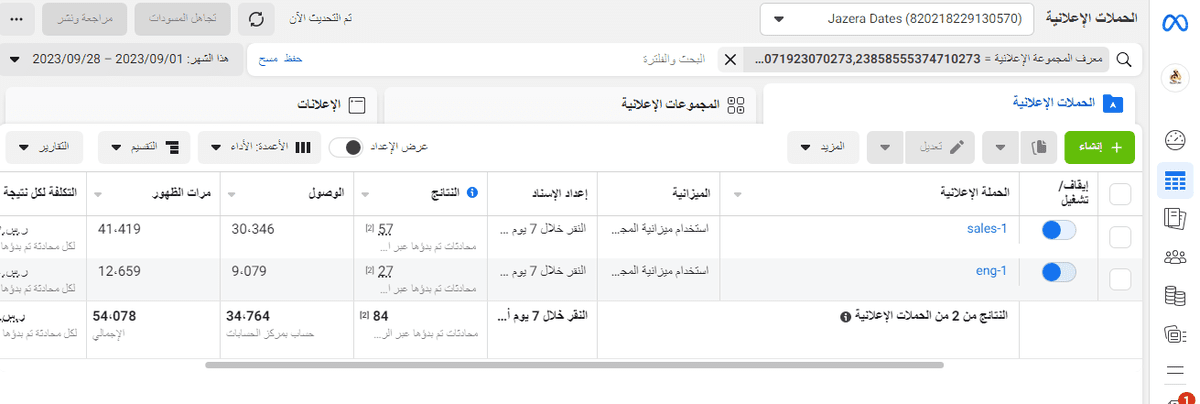Image resolution: width=1200 pixels, height=404 pixels.
Task: Click the green إنشاء create button
Action: click(1099, 147)
